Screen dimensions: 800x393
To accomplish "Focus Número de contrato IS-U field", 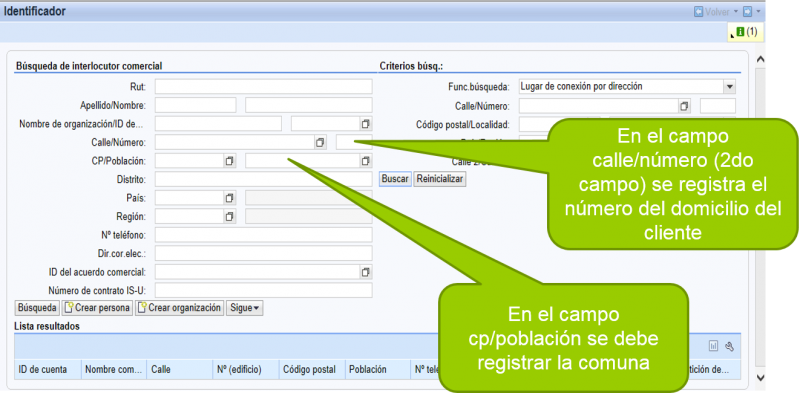I will [x=264, y=290].
